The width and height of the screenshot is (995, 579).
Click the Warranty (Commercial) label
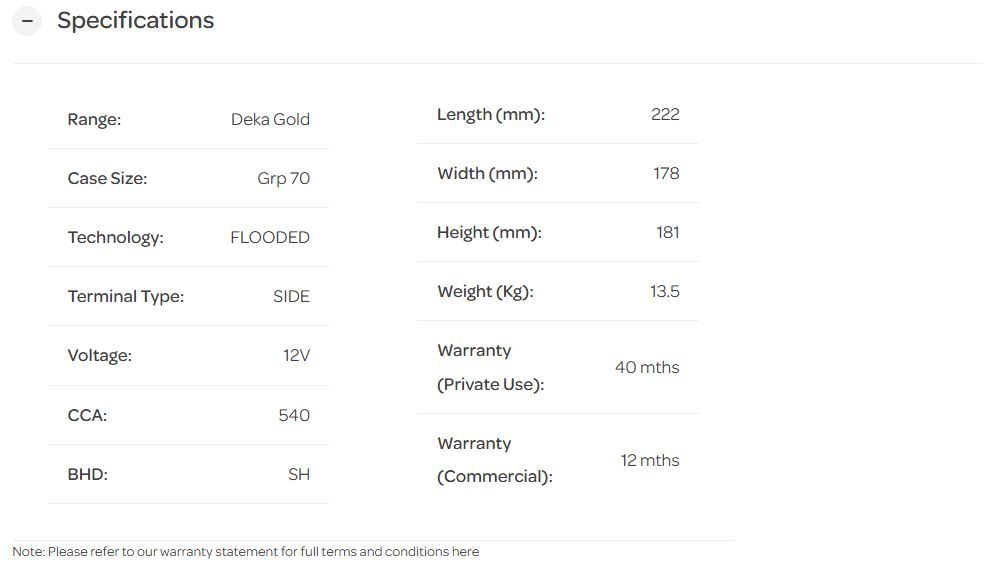pos(494,460)
